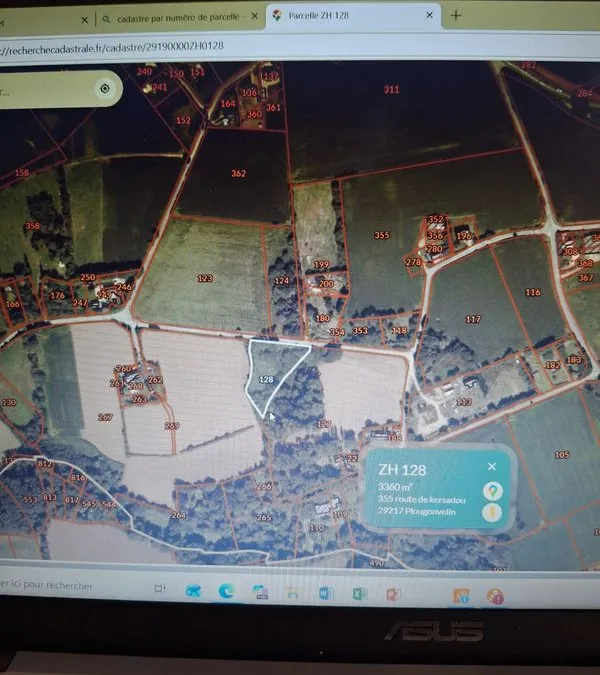Click parcel 158 label
The width and height of the screenshot is (600, 675).
click(x=22, y=173)
